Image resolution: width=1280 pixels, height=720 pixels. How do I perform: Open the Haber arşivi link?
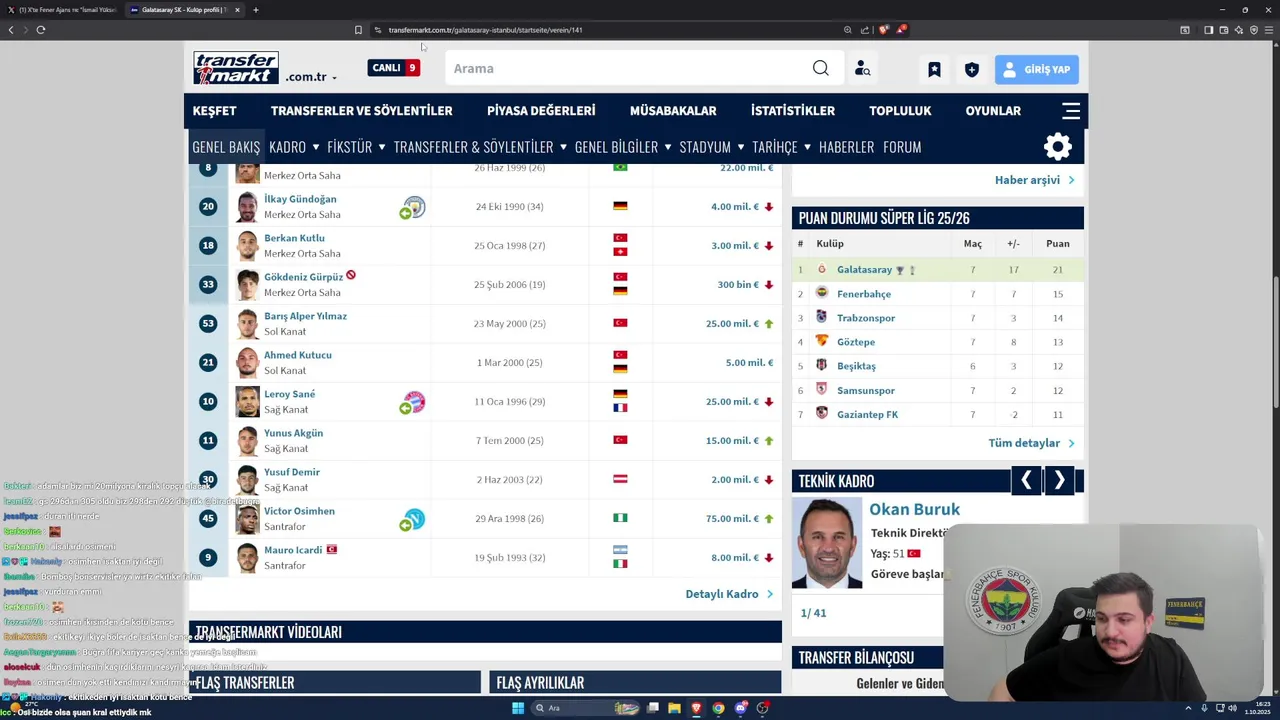coord(1034,180)
